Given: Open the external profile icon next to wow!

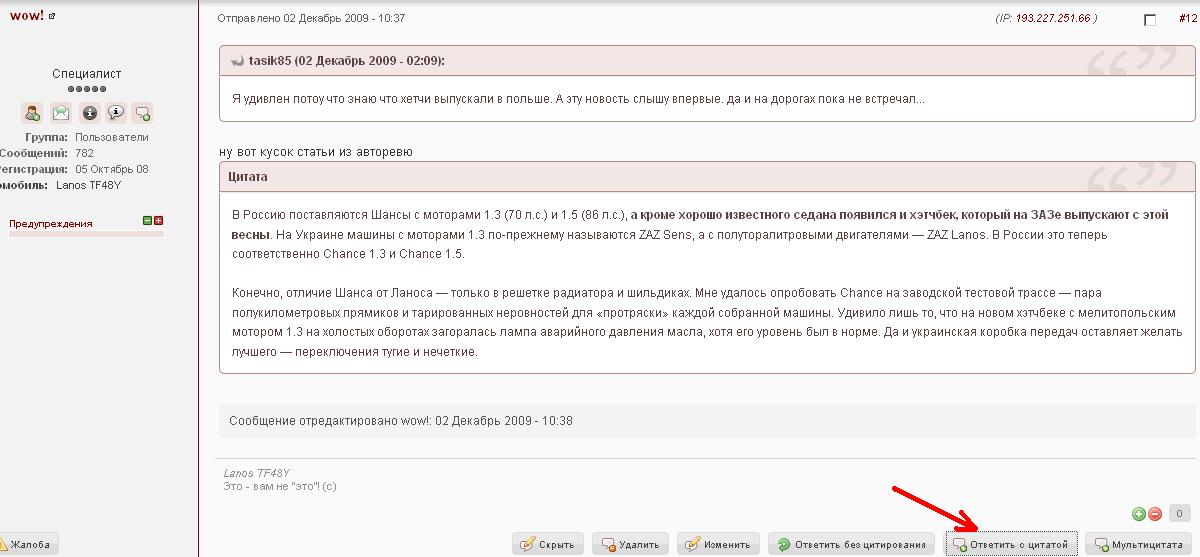Looking at the screenshot, I should (x=53, y=17).
